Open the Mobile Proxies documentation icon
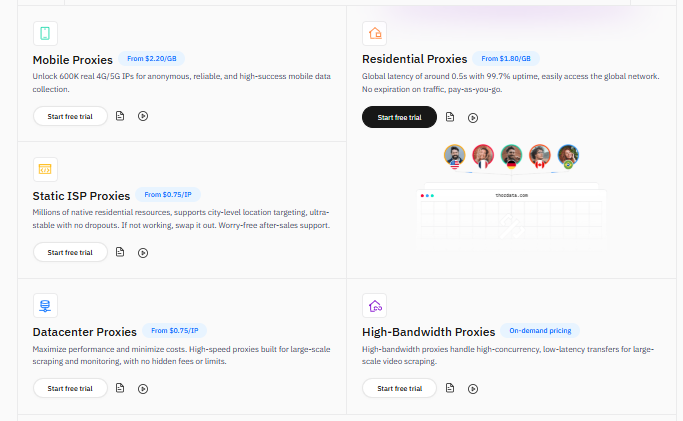The width and height of the screenshot is (683, 421). 120,116
